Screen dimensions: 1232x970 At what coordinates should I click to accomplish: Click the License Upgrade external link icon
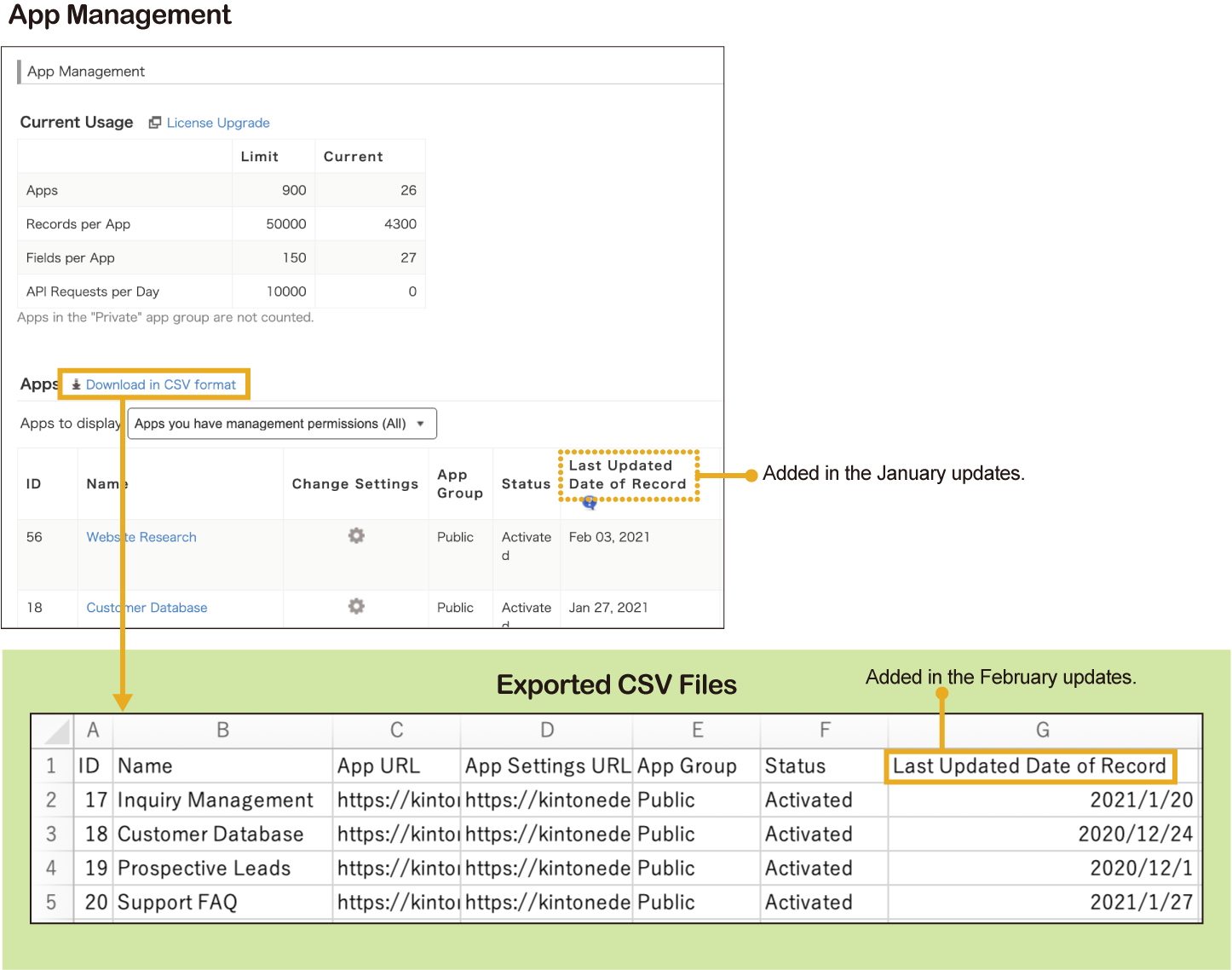point(154,123)
